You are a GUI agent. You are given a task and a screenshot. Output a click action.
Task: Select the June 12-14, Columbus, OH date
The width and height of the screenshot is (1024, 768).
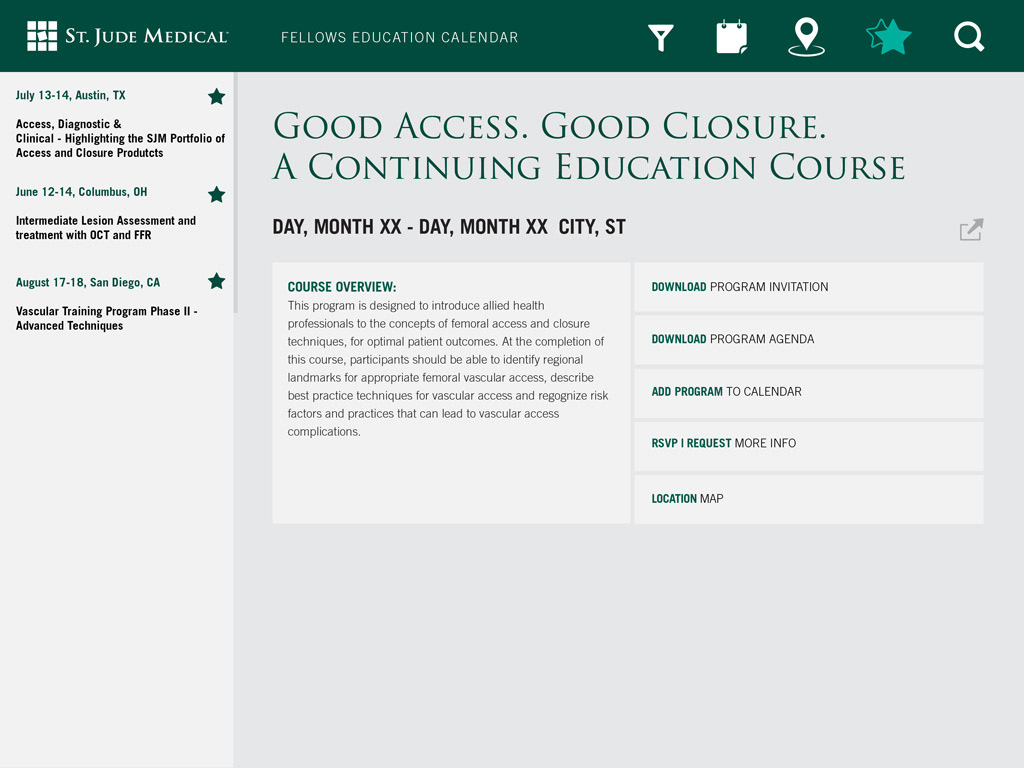coord(82,192)
